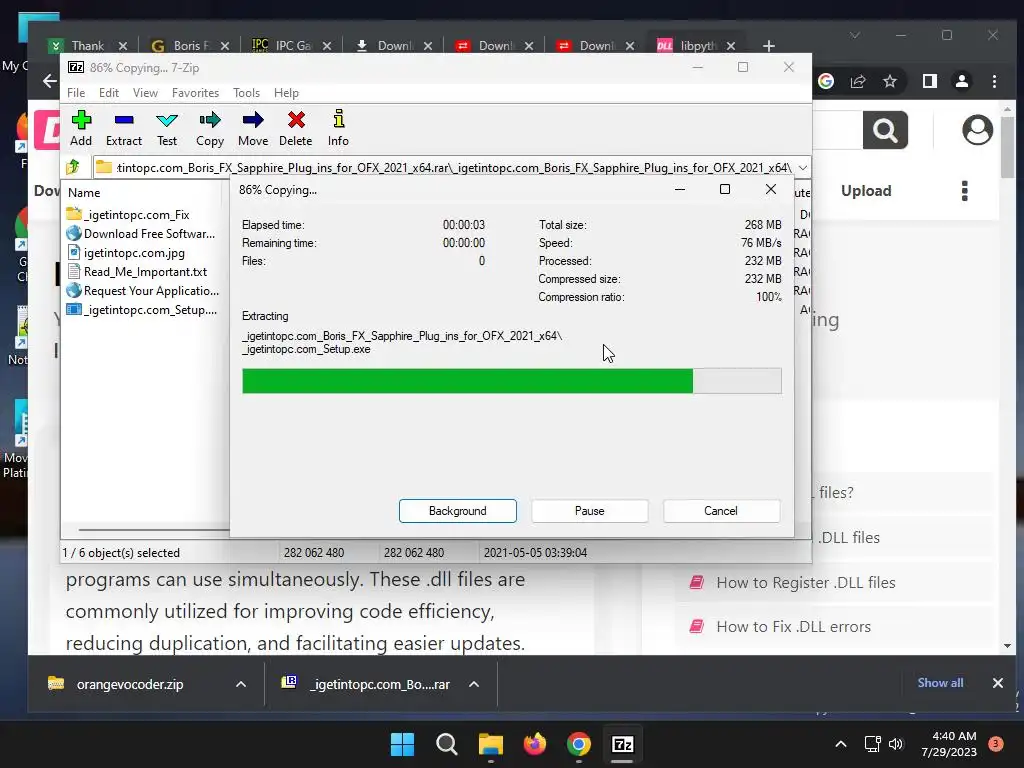The width and height of the screenshot is (1024, 768).
Task: Select igetintopc.com.jpg file
Action: (126, 253)
